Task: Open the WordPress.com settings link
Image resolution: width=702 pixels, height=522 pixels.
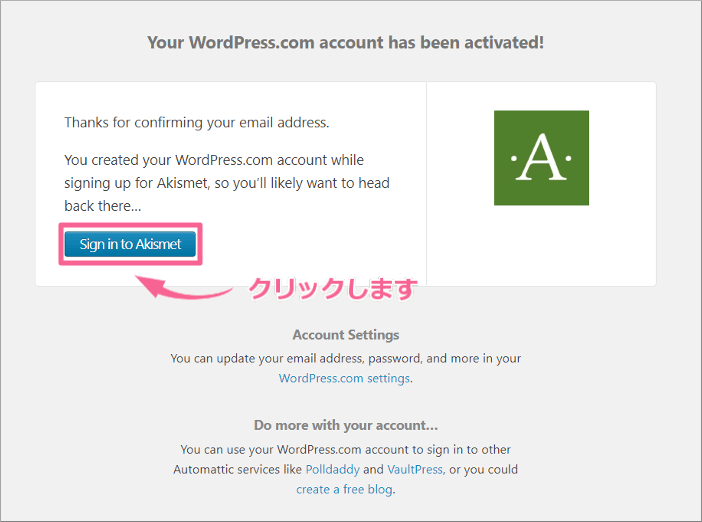Action: pos(344,378)
